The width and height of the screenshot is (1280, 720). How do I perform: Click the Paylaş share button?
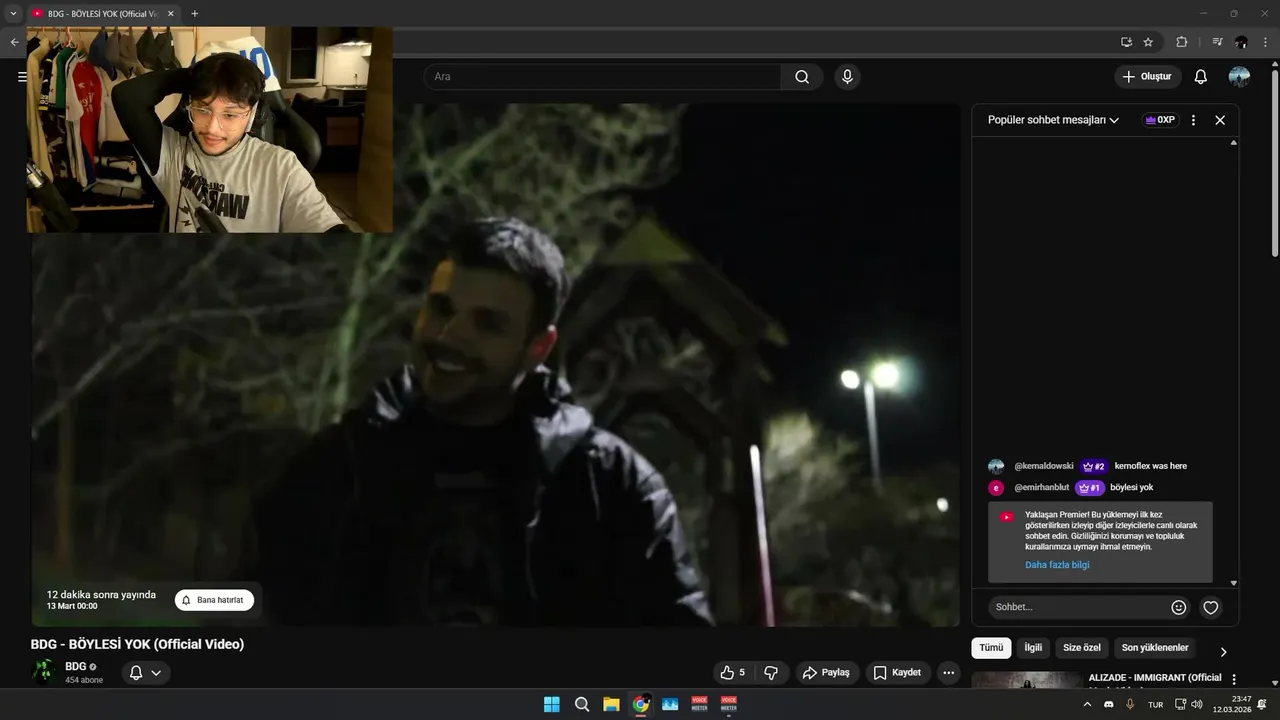tap(827, 673)
